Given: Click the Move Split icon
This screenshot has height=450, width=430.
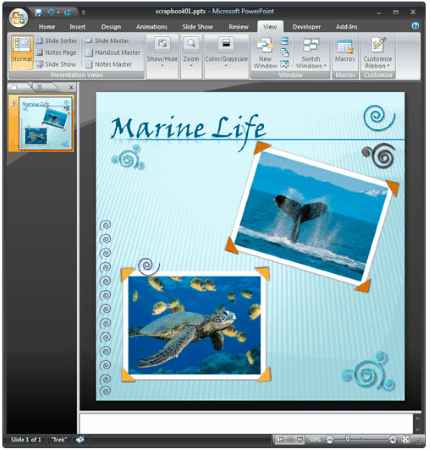Looking at the screenshot, I should [285, 64].
